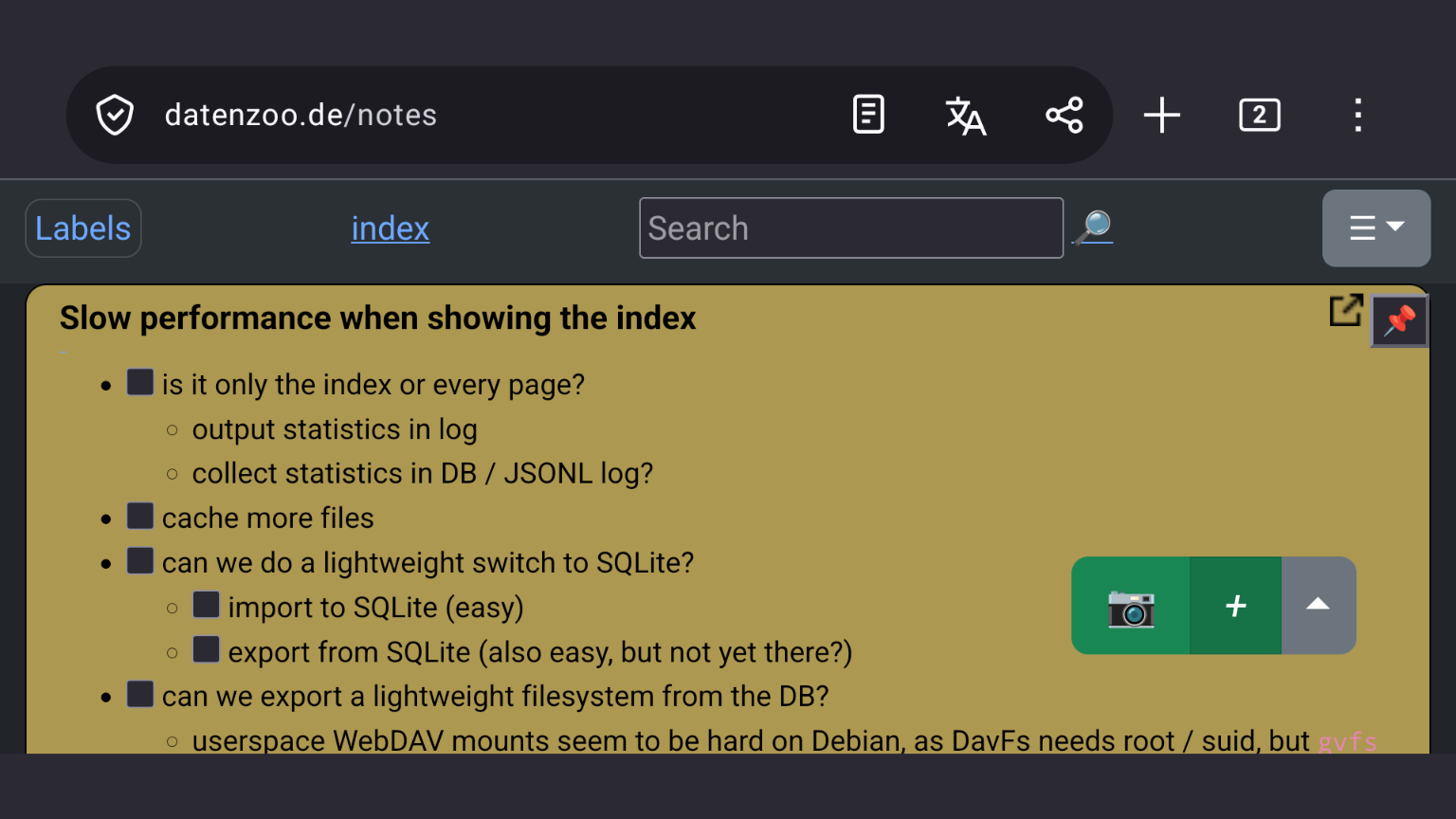Switch between open browser tabs
The height and width of the screenshot is (819, 1456).
pos(1259,115)
